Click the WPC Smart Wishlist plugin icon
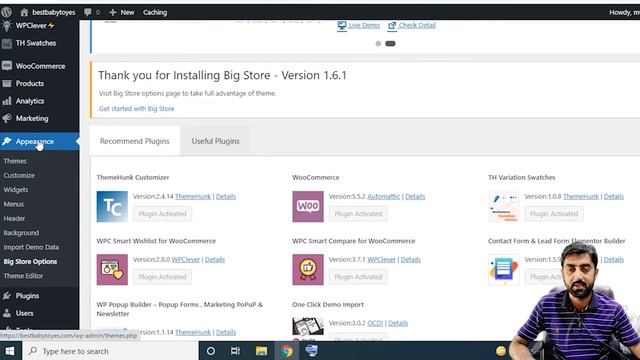Viewport: 640px width, 360px height. (112, 269)
